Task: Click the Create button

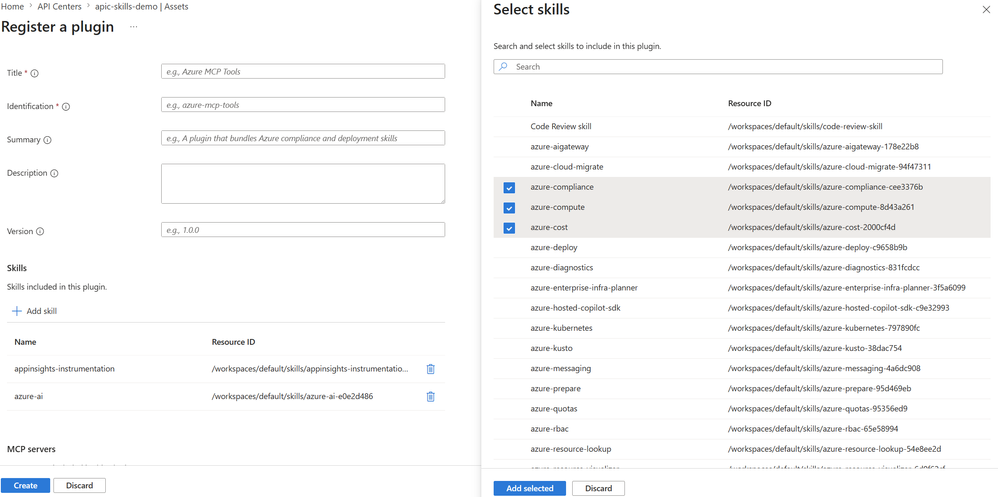Action: [x=25, y=486]
